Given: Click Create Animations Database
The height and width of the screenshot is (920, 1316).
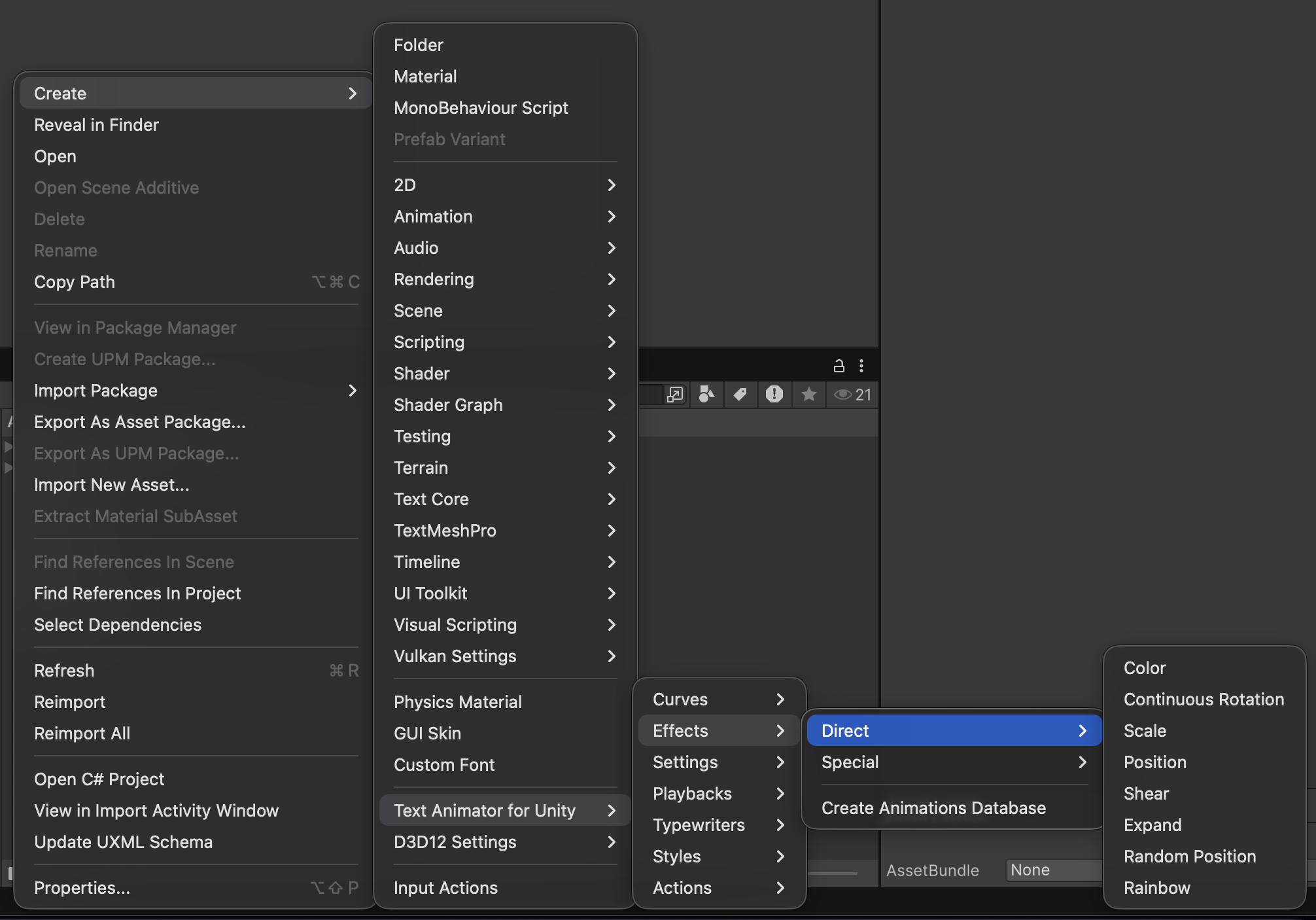Looking at the screenshot, I should 933,808.
